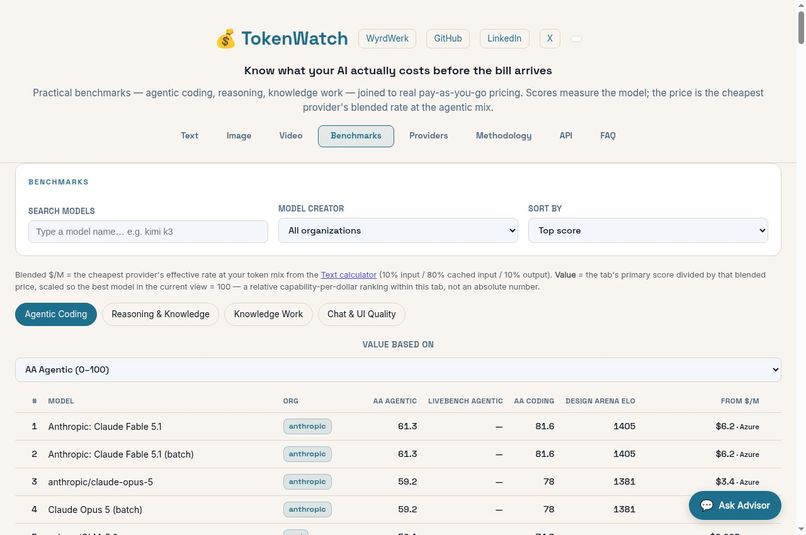
Task: Open the Sort By dropdown
Action: click(x=648, y=231)
